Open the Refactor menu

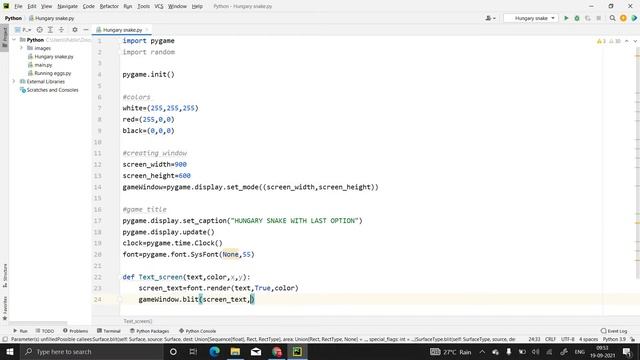(109, 6)
